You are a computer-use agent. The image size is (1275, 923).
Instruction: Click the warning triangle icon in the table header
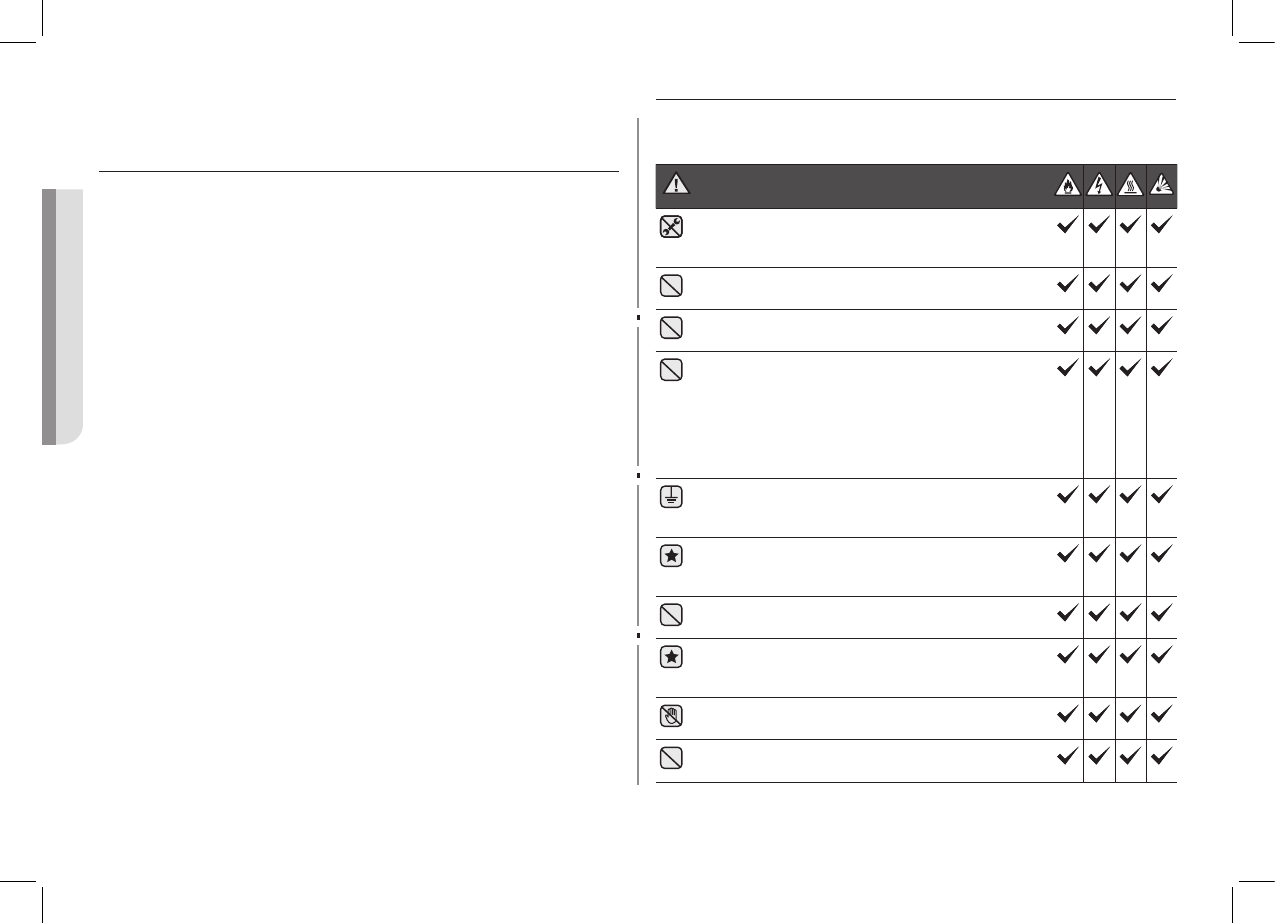pos(678,184)
